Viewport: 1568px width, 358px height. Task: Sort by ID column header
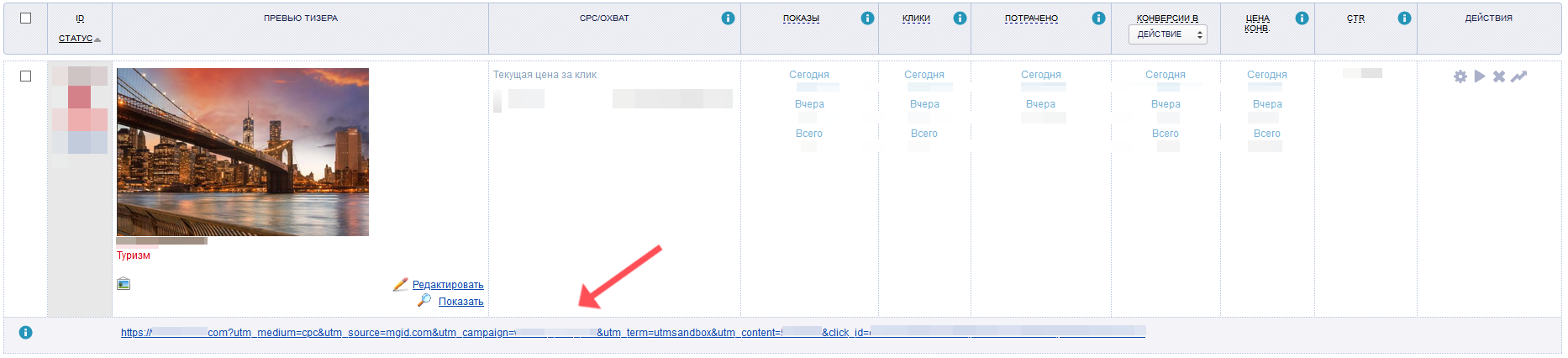[x=80, y=18]
